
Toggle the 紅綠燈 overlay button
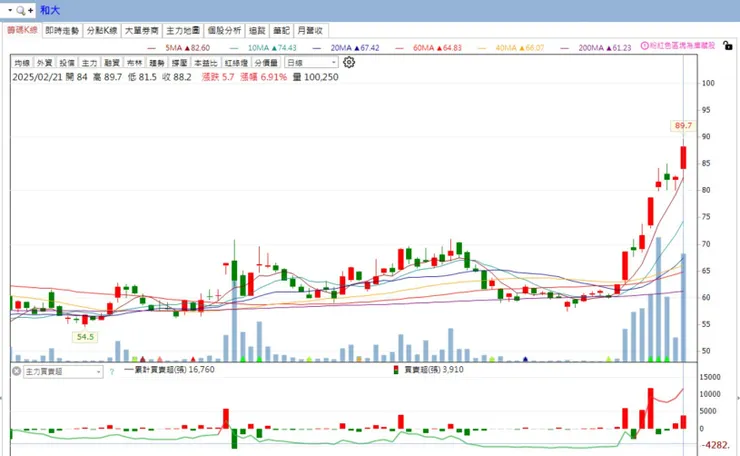point(236,63)
